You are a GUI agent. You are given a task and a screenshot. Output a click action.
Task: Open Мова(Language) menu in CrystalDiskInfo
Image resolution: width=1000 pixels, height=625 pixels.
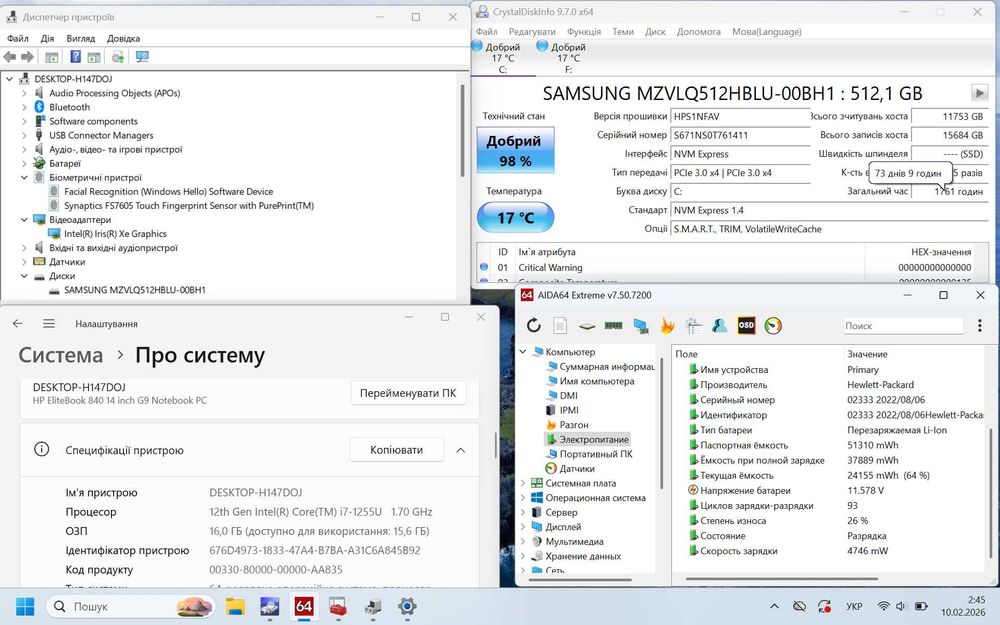(767, 31)
